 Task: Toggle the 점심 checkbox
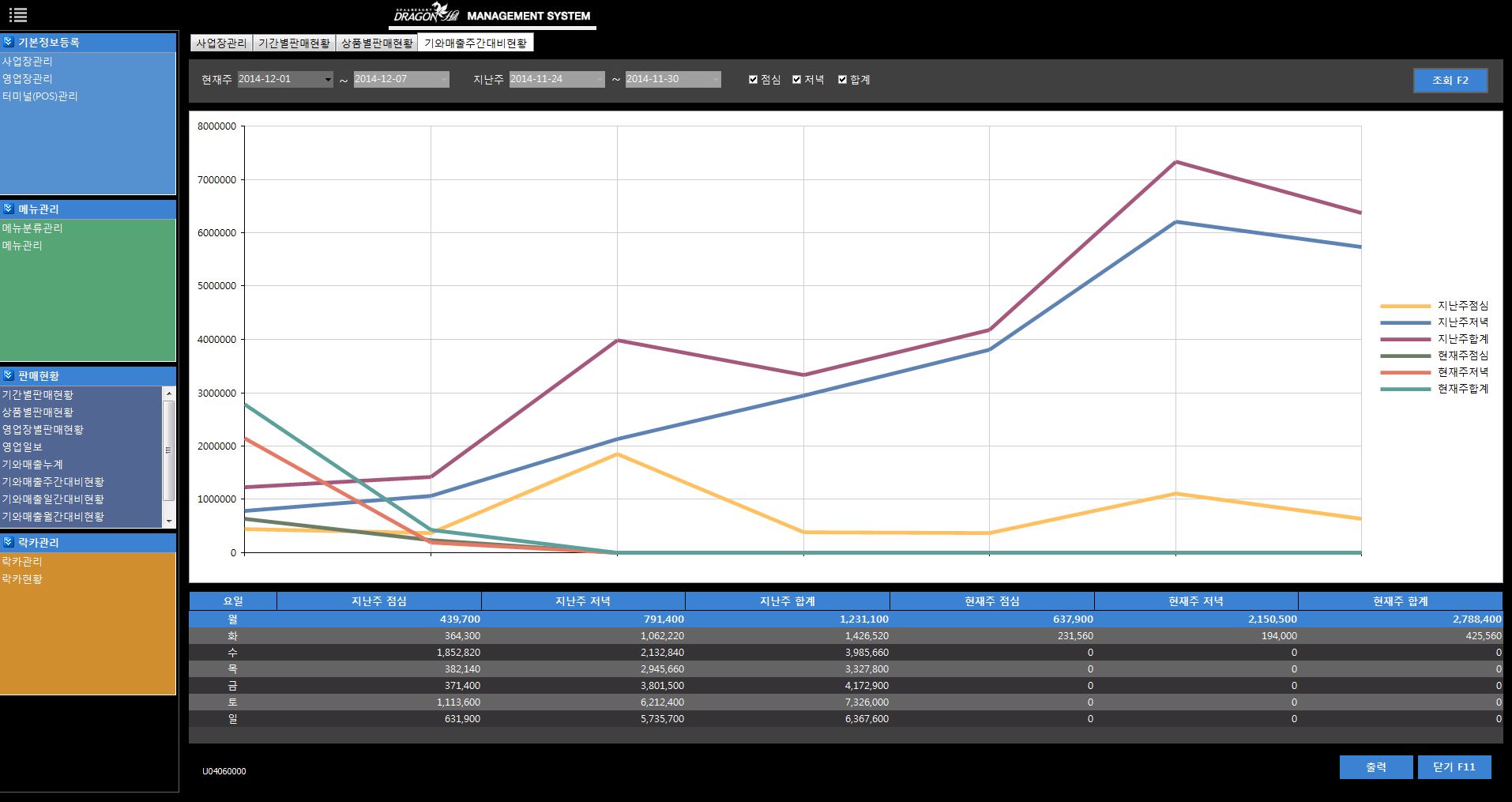(753, 80)
